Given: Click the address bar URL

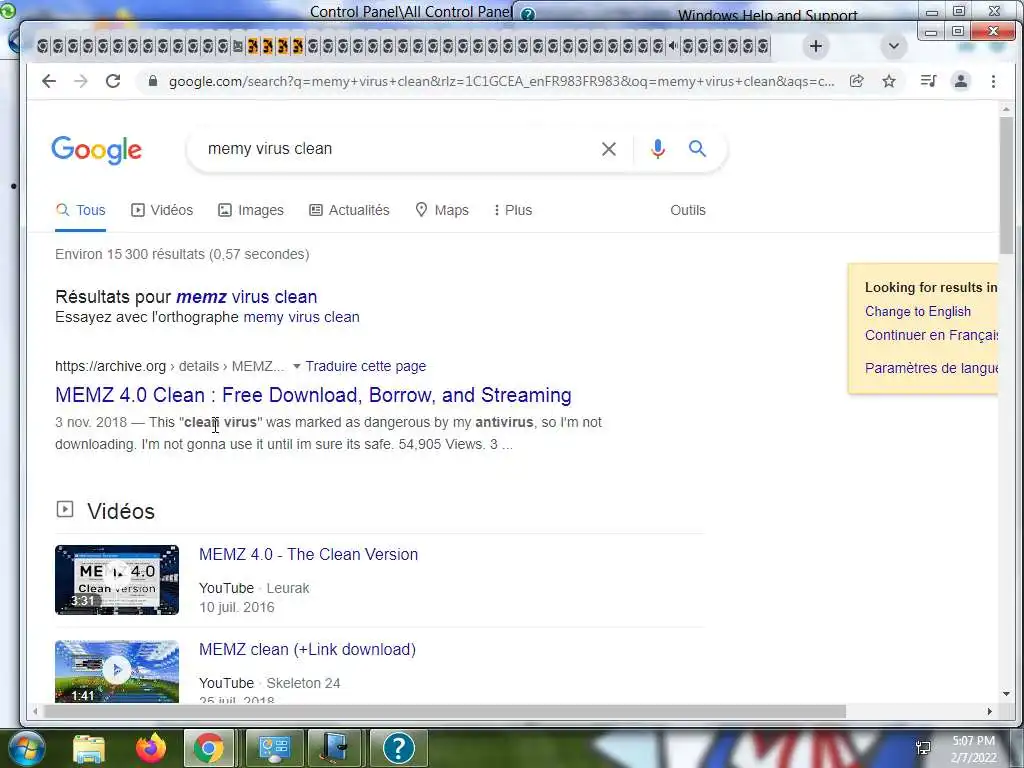Looking at the screenshot, I should (x=501, y=81).
